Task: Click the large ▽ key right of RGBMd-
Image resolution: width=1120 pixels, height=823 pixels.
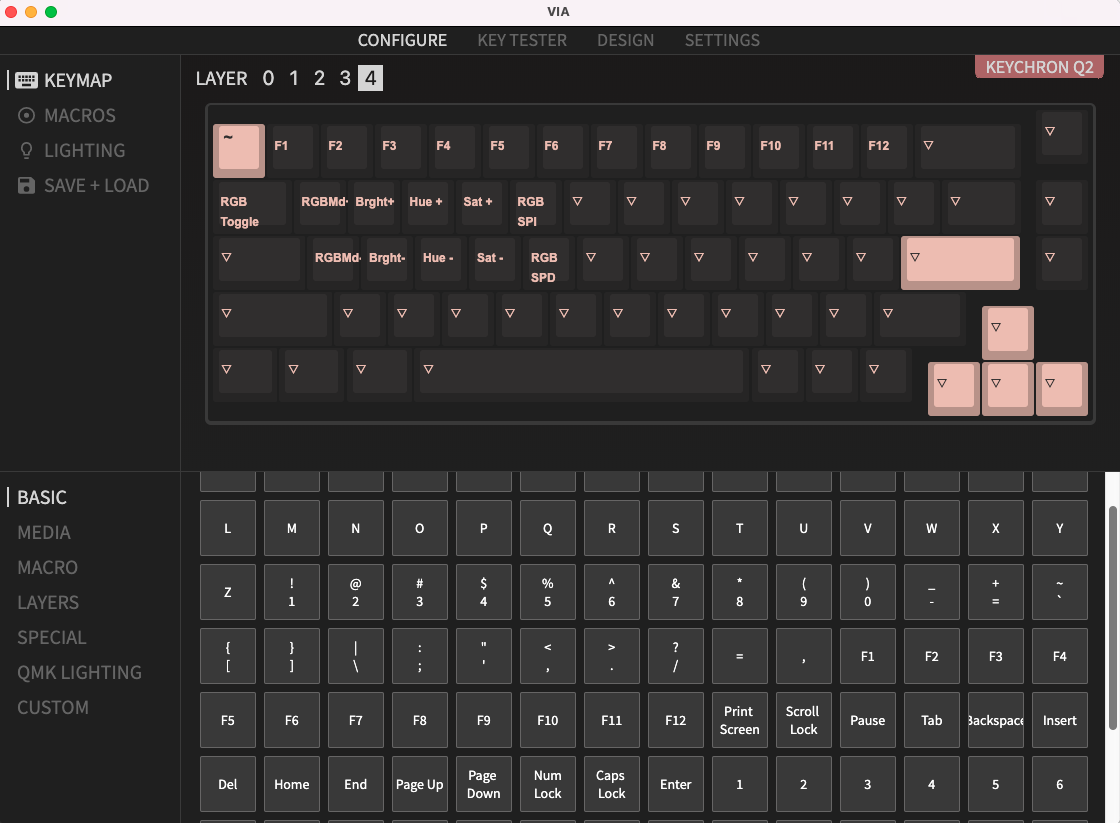Action: click(x=958, y=262)
